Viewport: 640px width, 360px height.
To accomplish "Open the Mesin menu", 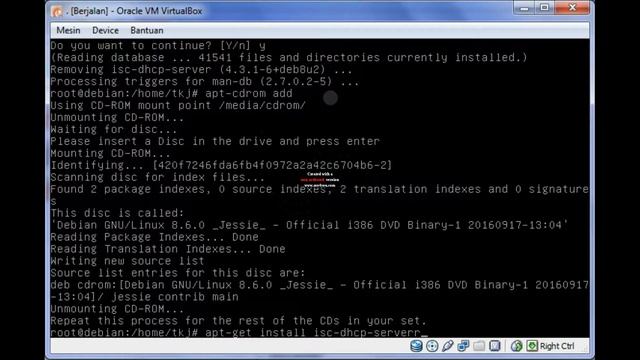I will (68, 30).
